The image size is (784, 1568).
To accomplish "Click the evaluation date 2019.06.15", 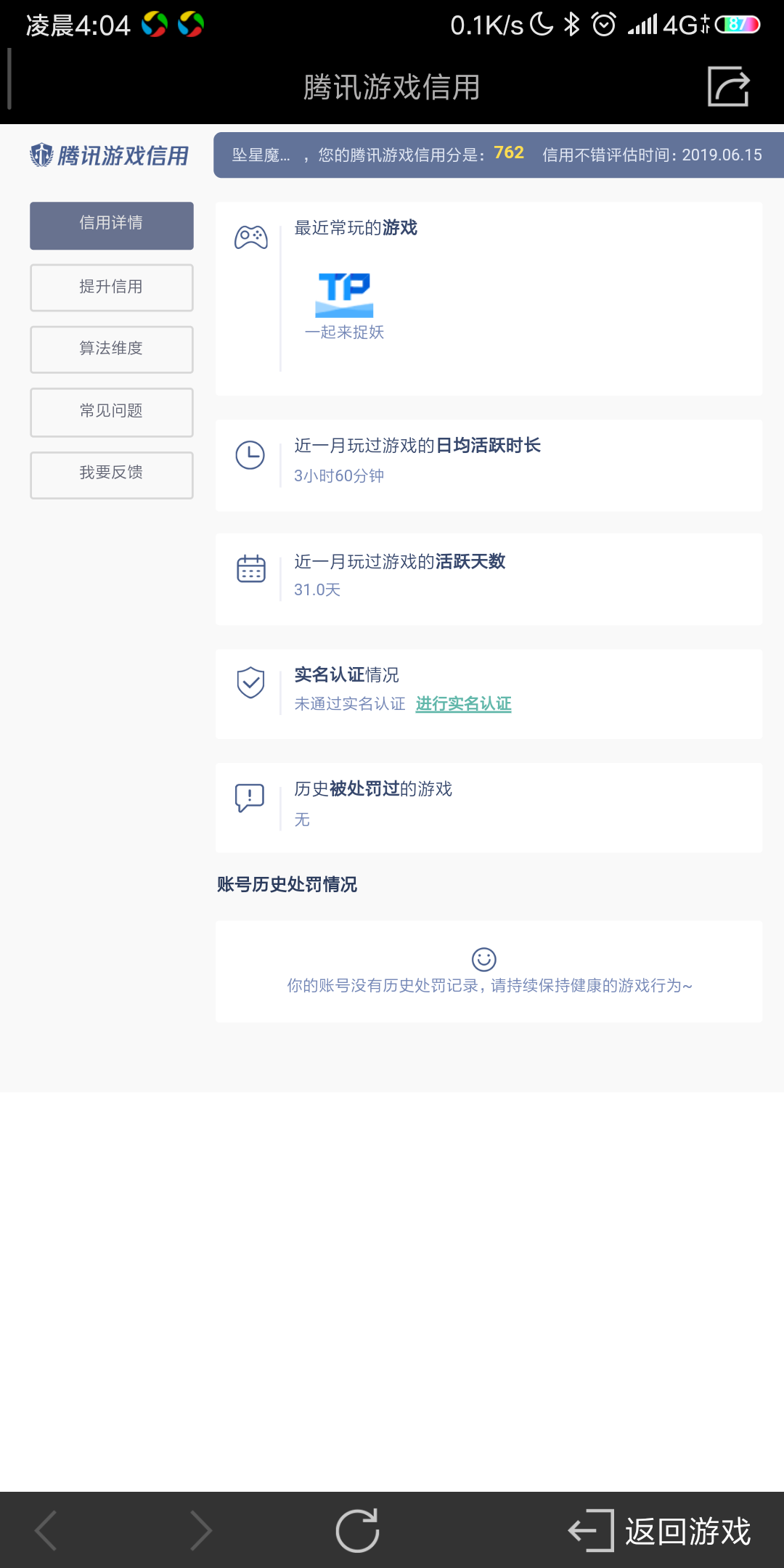I will (x=722, y=155).
